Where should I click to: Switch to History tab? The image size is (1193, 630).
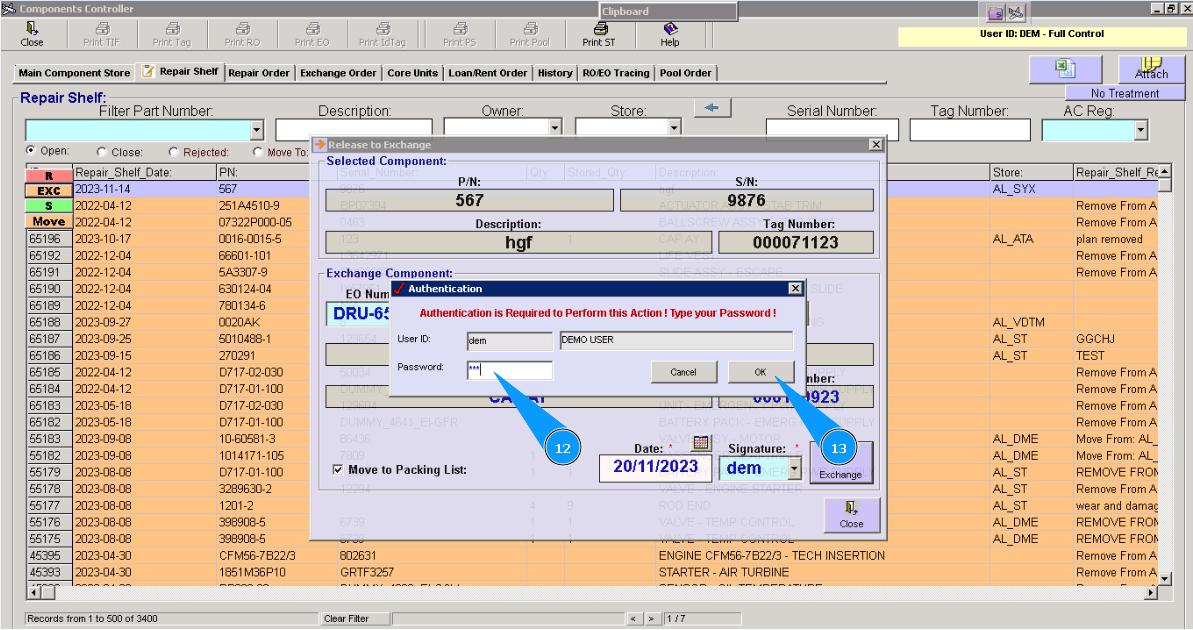coord(555,73)
